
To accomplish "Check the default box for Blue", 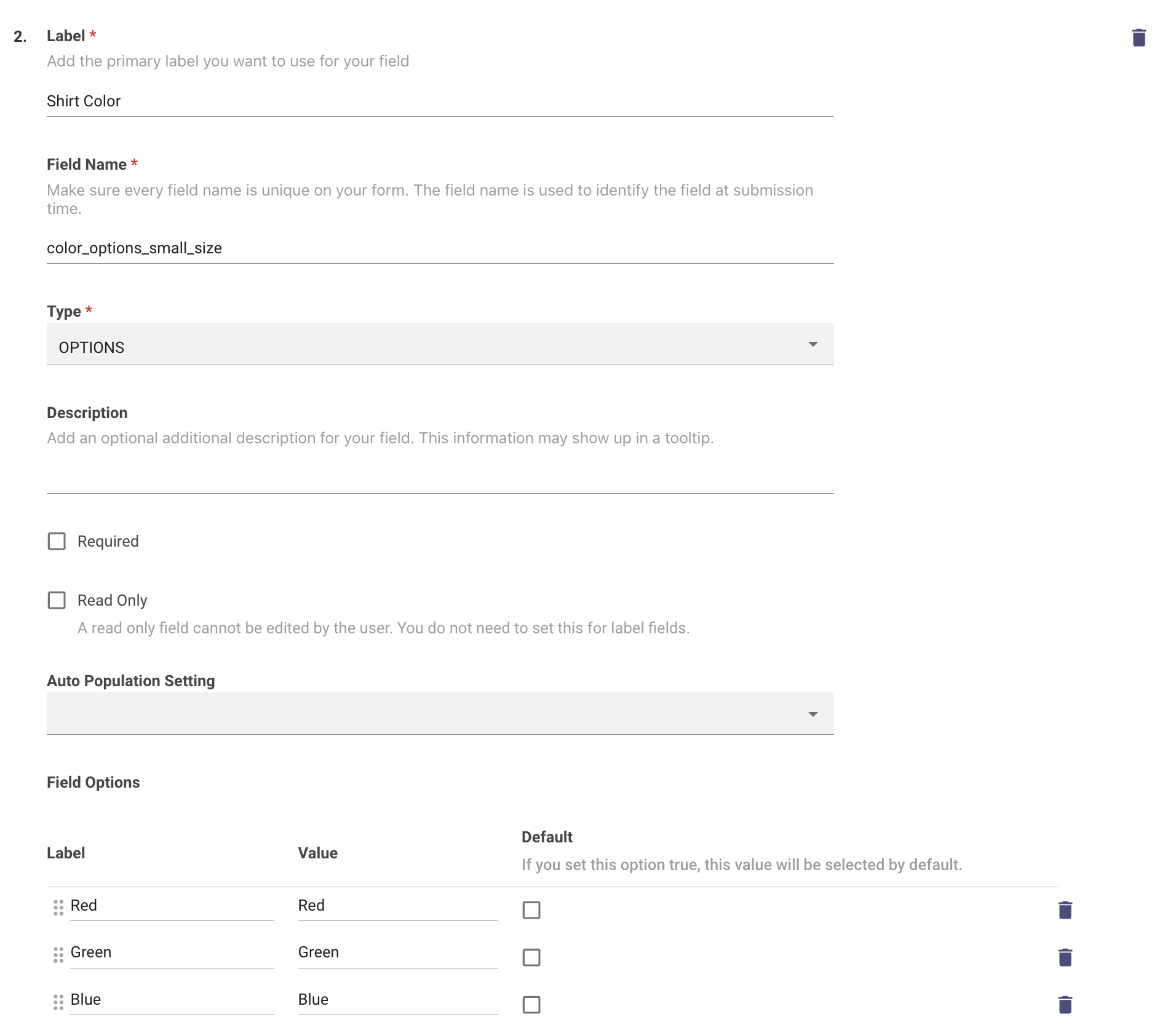I will [x=531, y=1005].
